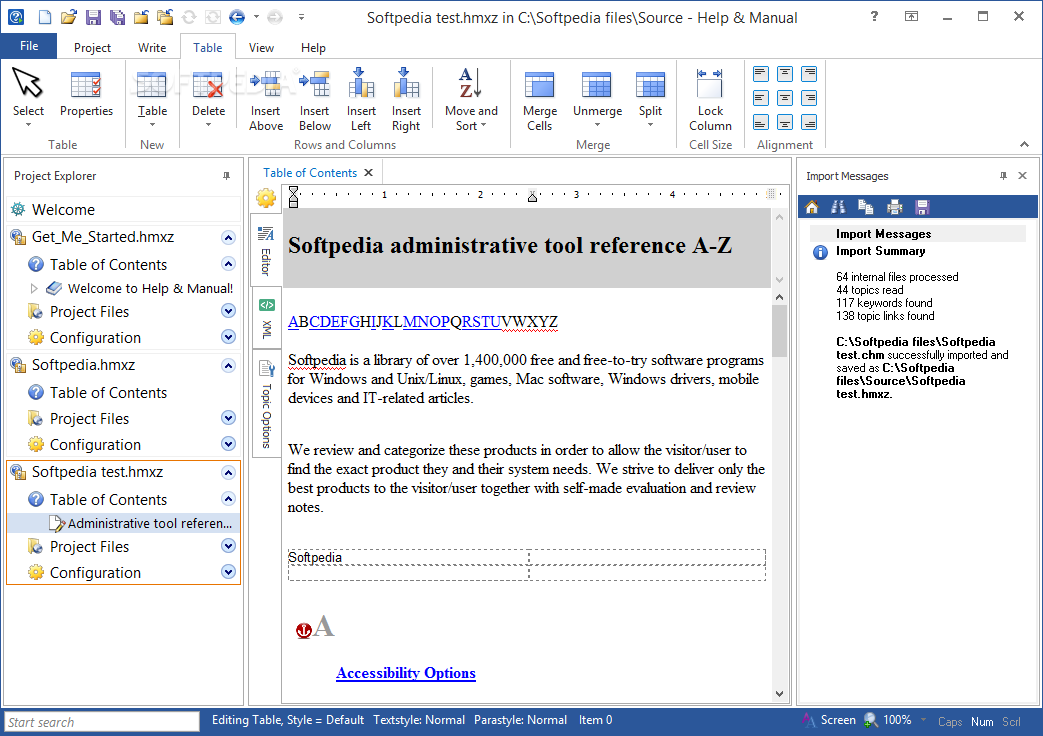
Task: Click the Delete table button
Action: click(x=208, y=98)
